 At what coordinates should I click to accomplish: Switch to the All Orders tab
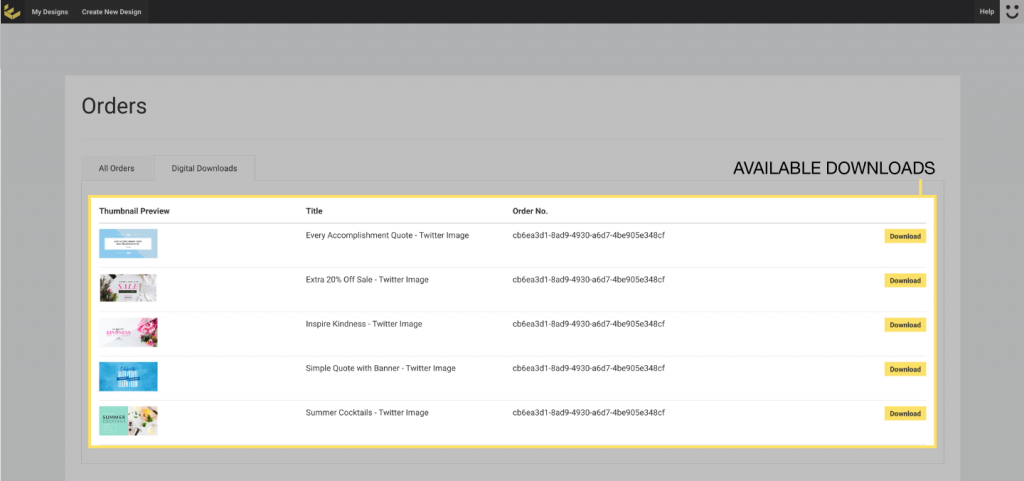pos(116,168)
